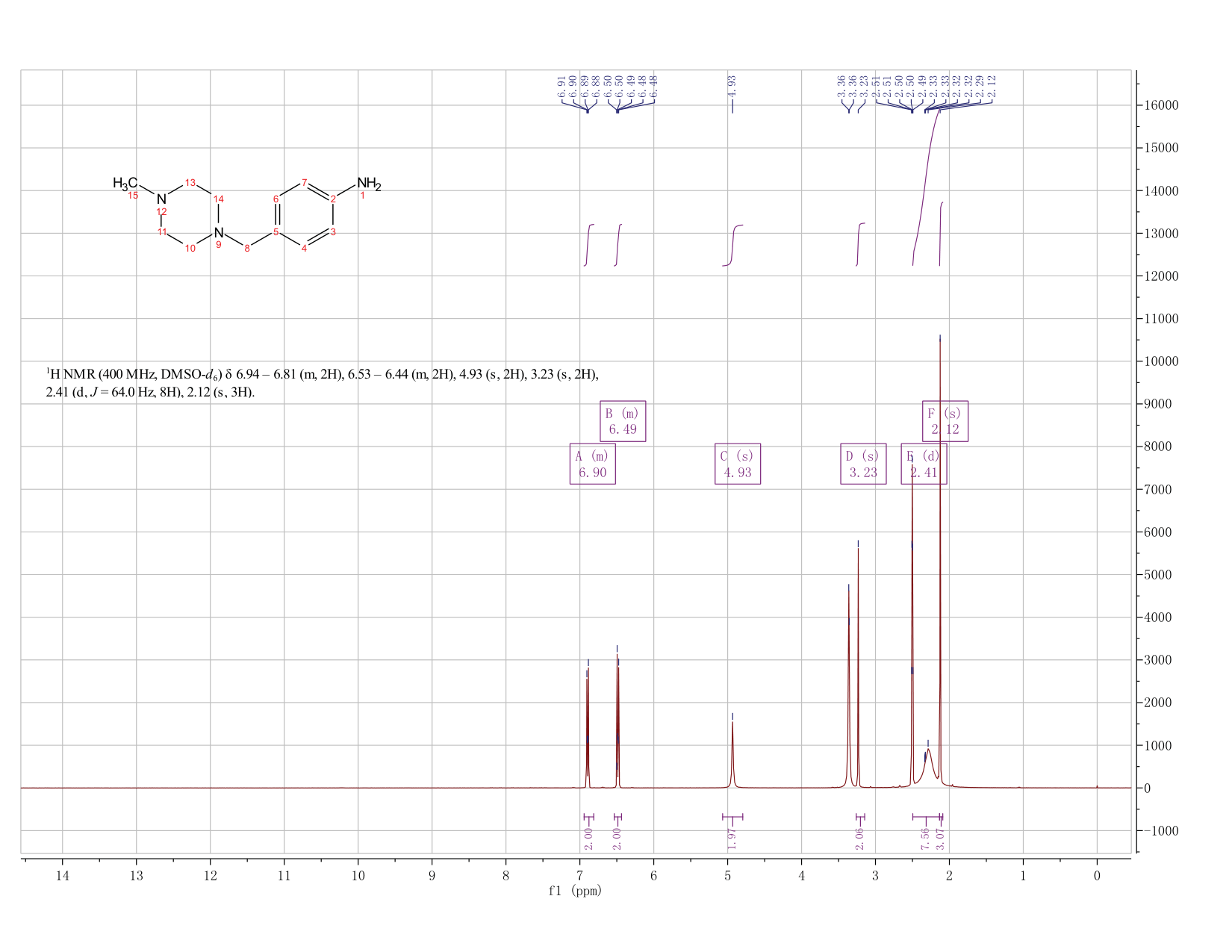Click the 6.91 peak label at the top
This screenshot has height=952, width=1232.
pos(561,86)
